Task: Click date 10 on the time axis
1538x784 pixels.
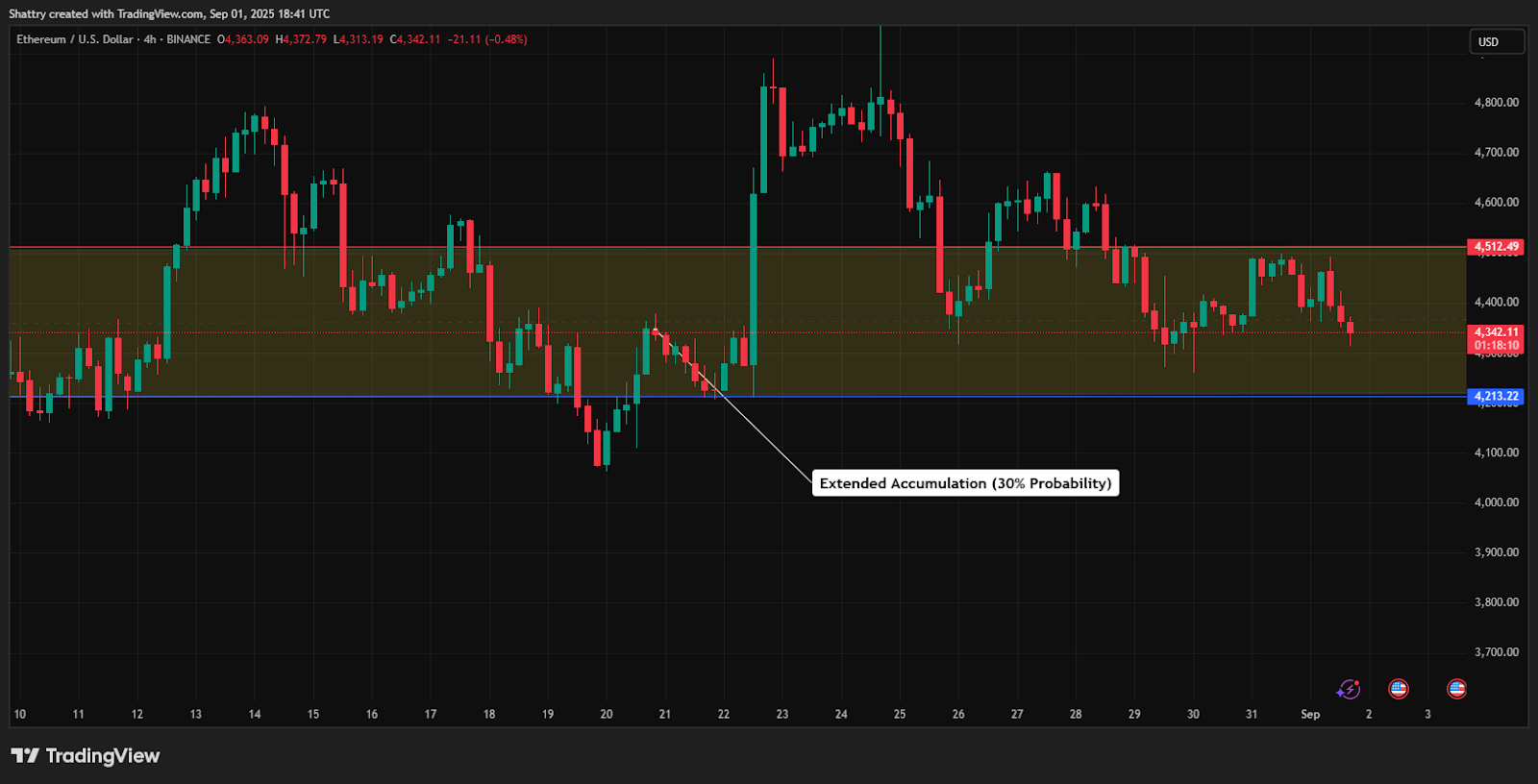Action: pyautogui.click(x=20, y=714)
